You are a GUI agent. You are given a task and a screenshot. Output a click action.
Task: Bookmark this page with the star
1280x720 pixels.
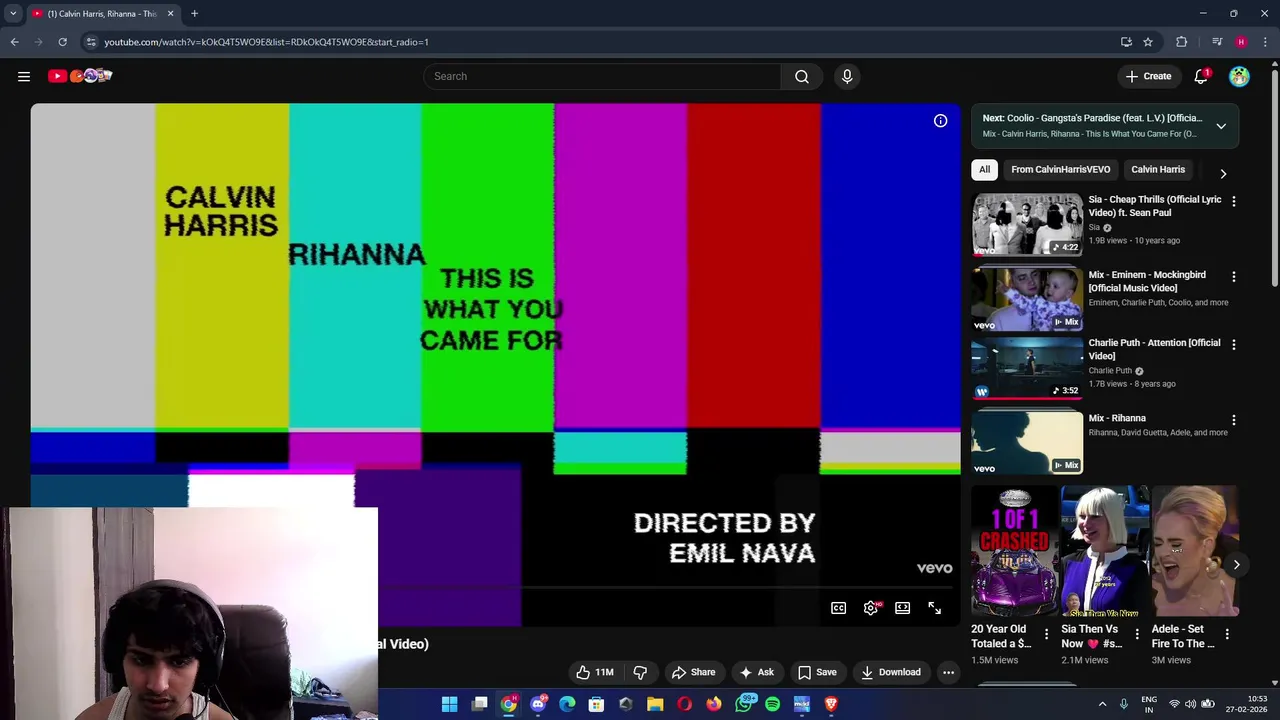click(1148, 42)
